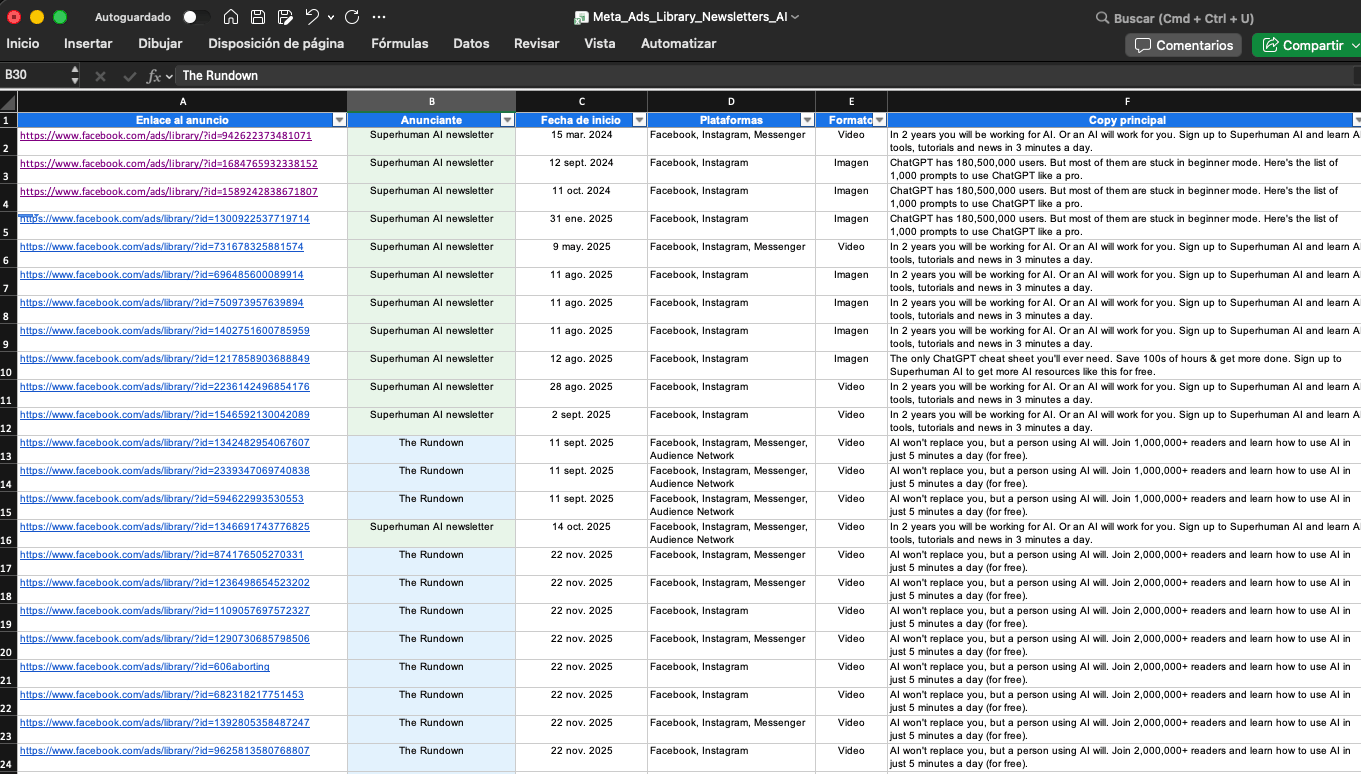Select the column C header
This screenshot has height=774, width=1361.
581,102
